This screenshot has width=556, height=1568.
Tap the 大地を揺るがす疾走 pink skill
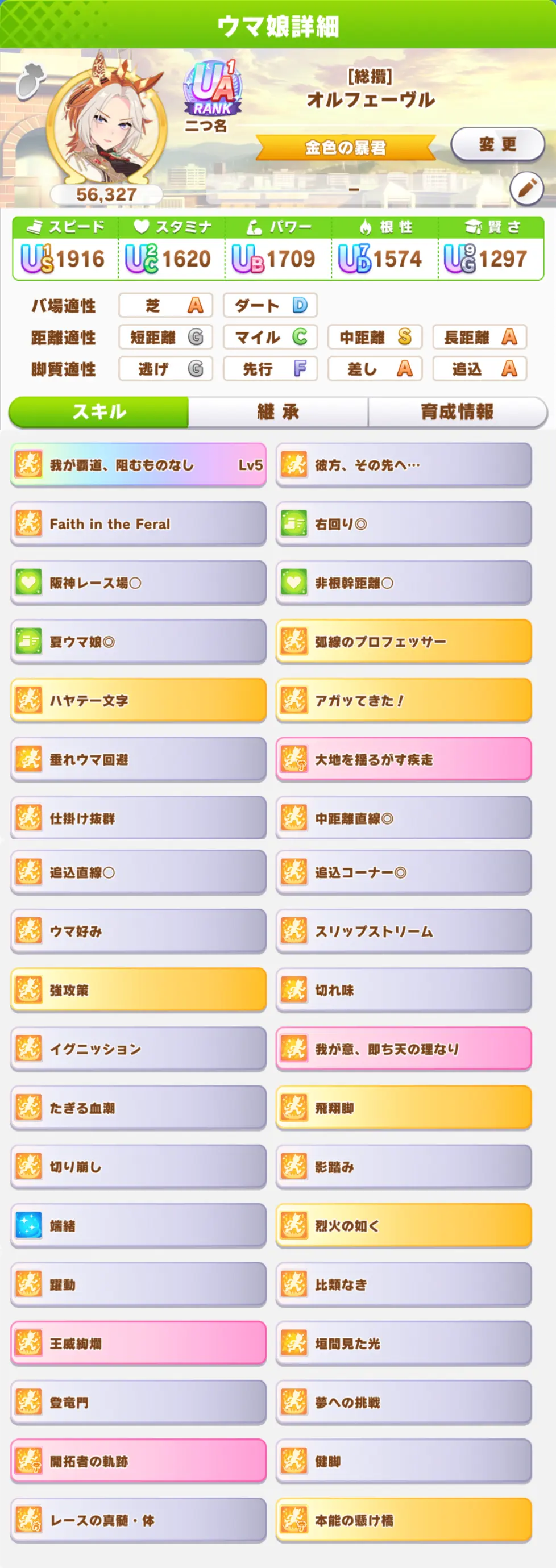pyautogui.click(x=404, y=759)
